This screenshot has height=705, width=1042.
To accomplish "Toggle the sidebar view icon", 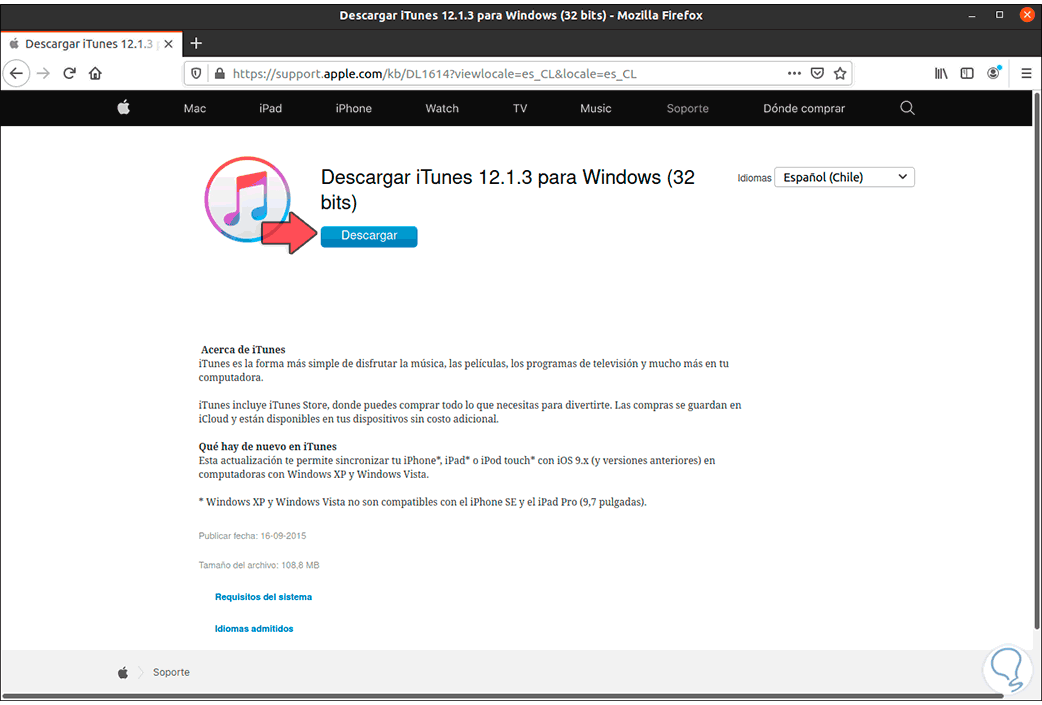I will click(x=967, y=74).
